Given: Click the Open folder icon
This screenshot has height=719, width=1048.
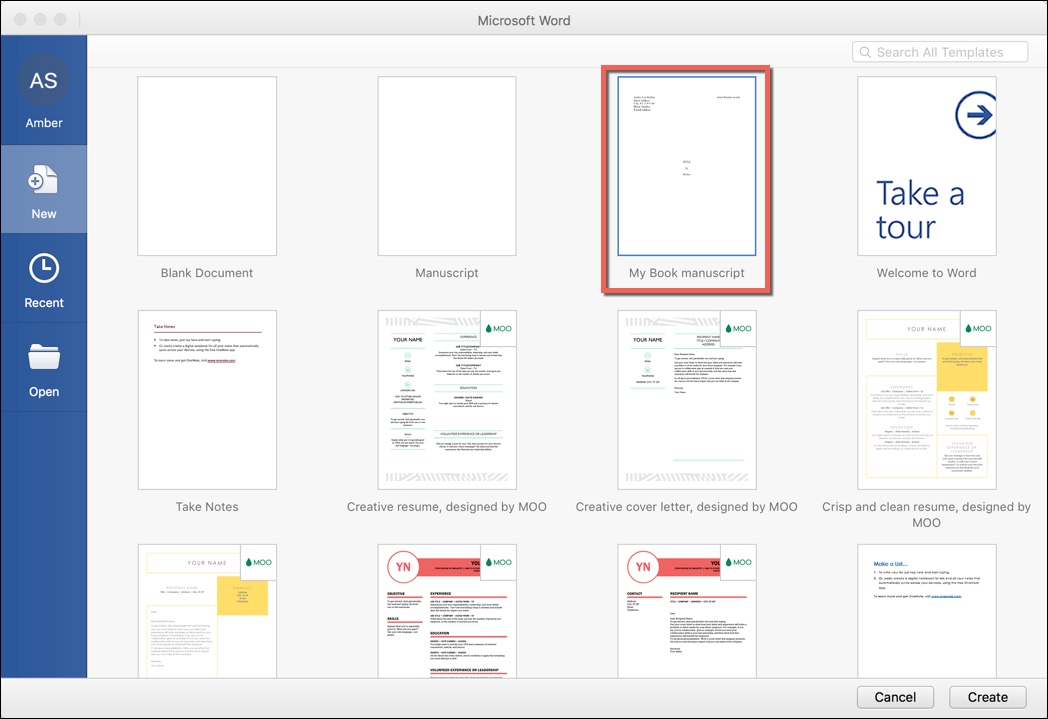Looking at the screenshot, I should click(x=43, y=357).
